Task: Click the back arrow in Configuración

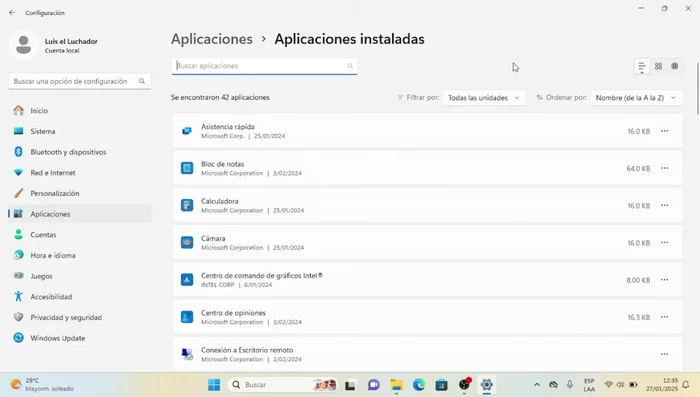Action: [12, 13]
